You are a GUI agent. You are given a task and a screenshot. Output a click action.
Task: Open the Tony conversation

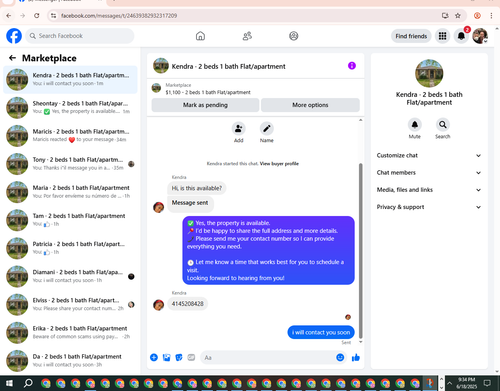pyautogui.click(x=70, y=164)
